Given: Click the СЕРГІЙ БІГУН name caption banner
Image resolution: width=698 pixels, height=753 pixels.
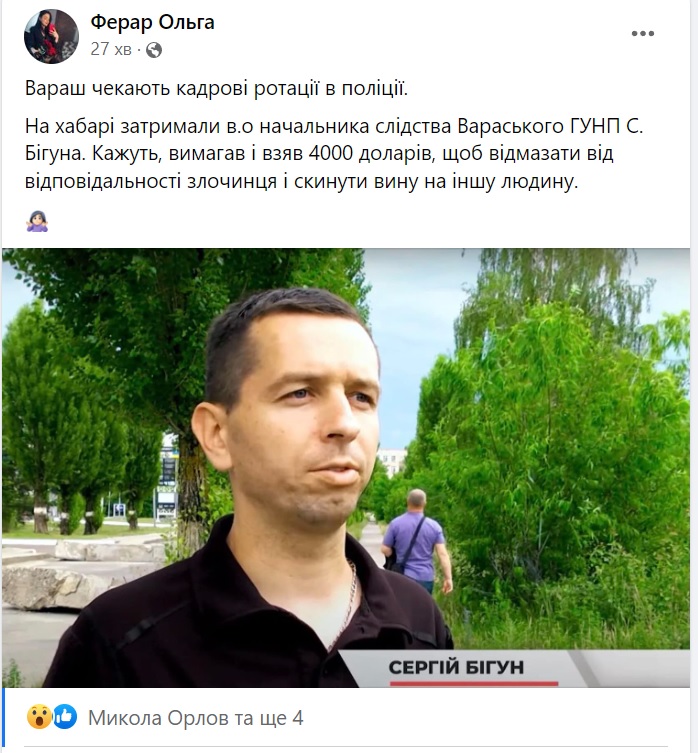Looking at the screenshot, I should 456,668.
